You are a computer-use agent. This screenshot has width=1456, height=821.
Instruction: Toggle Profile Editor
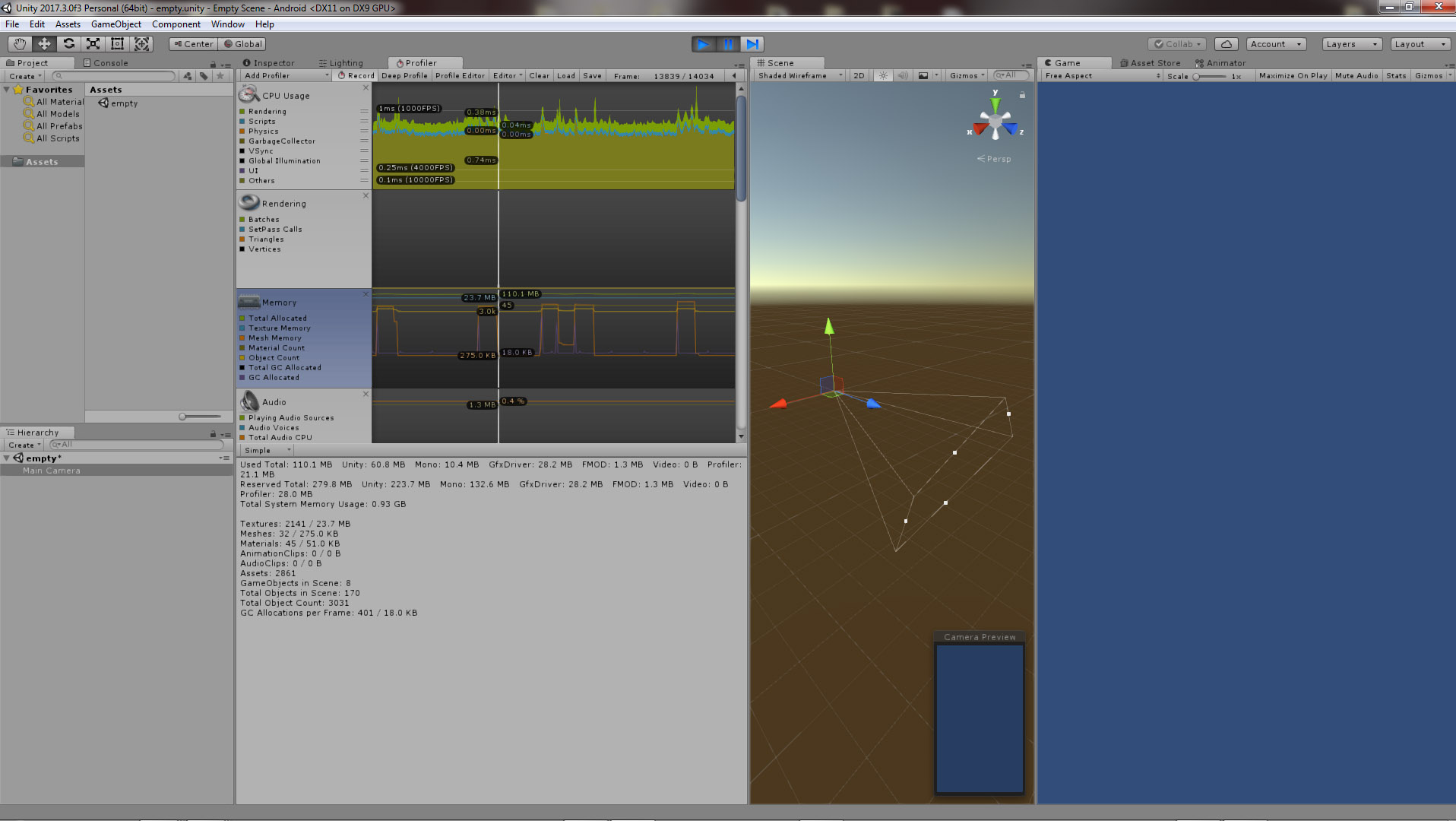coord(460,76)
